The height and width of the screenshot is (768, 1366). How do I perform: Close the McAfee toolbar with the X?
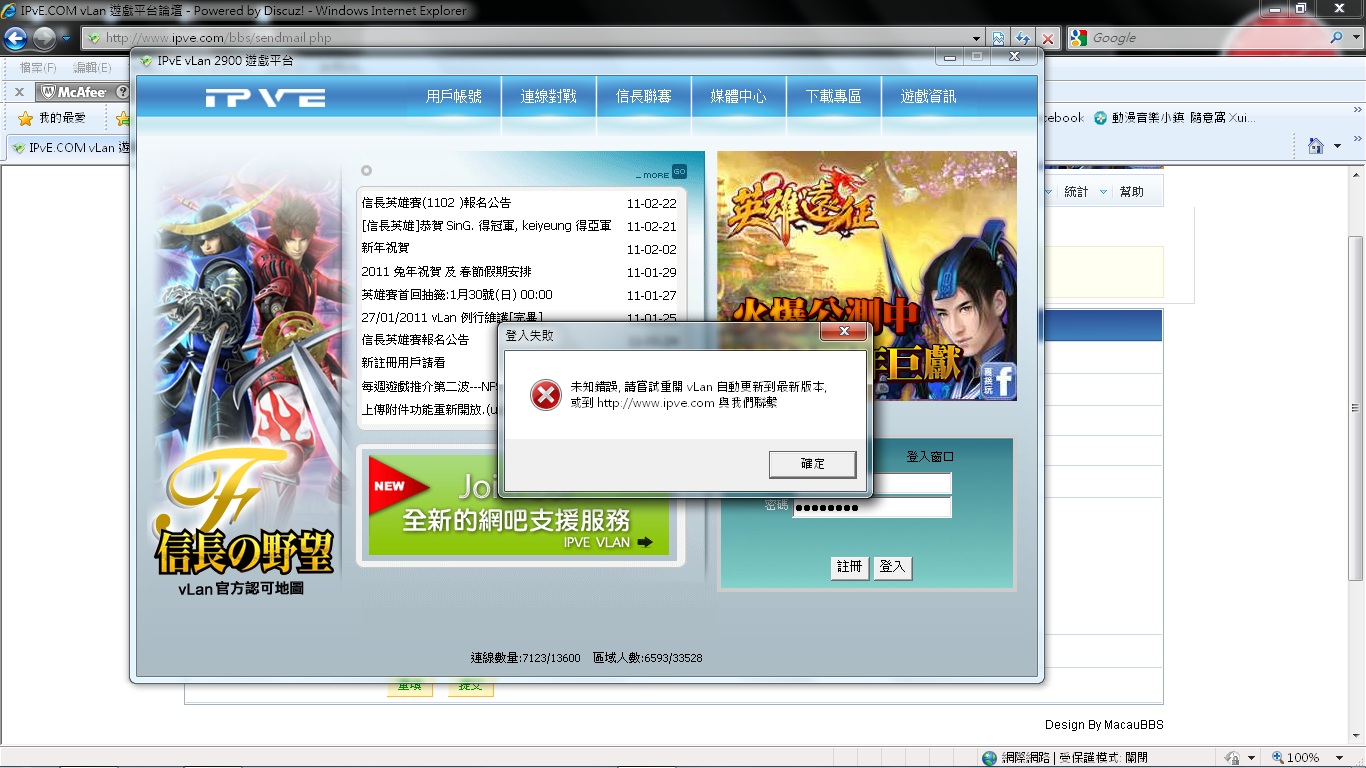19,92
